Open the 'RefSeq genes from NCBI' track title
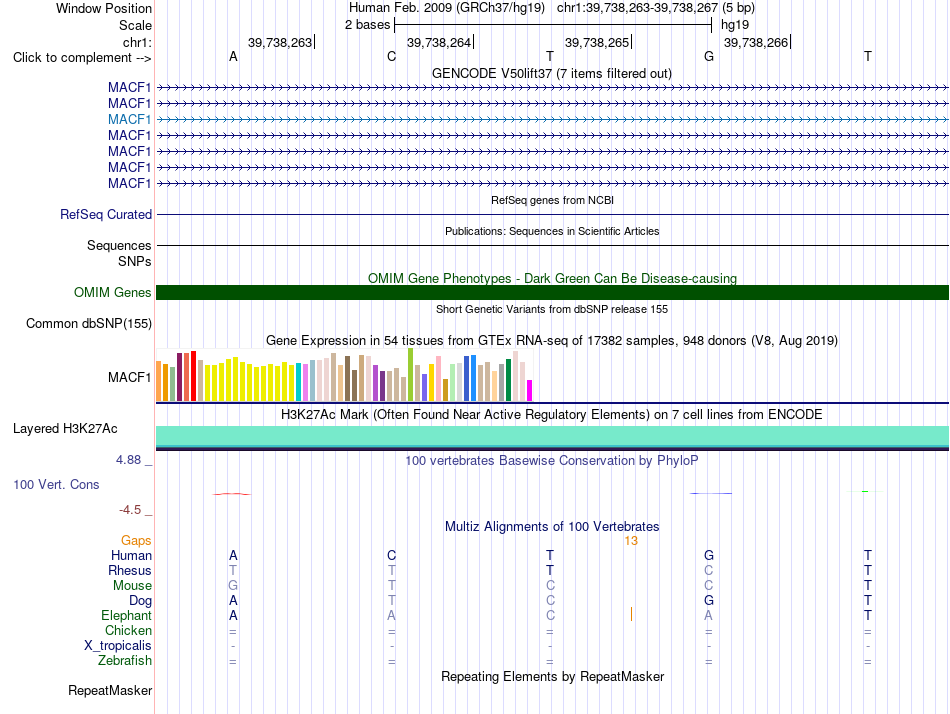The image size is (950, 714). click(553, 200)
